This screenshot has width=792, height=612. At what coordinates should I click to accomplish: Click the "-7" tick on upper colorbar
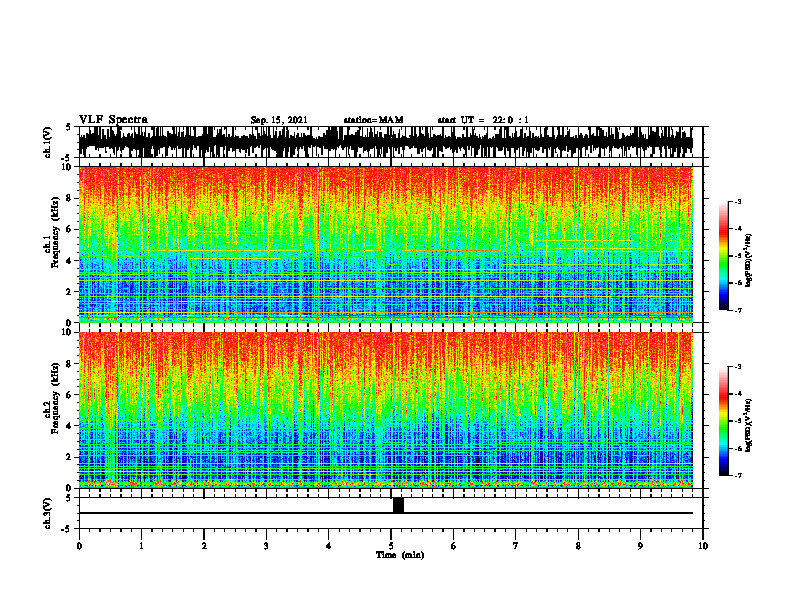[738, 311]
